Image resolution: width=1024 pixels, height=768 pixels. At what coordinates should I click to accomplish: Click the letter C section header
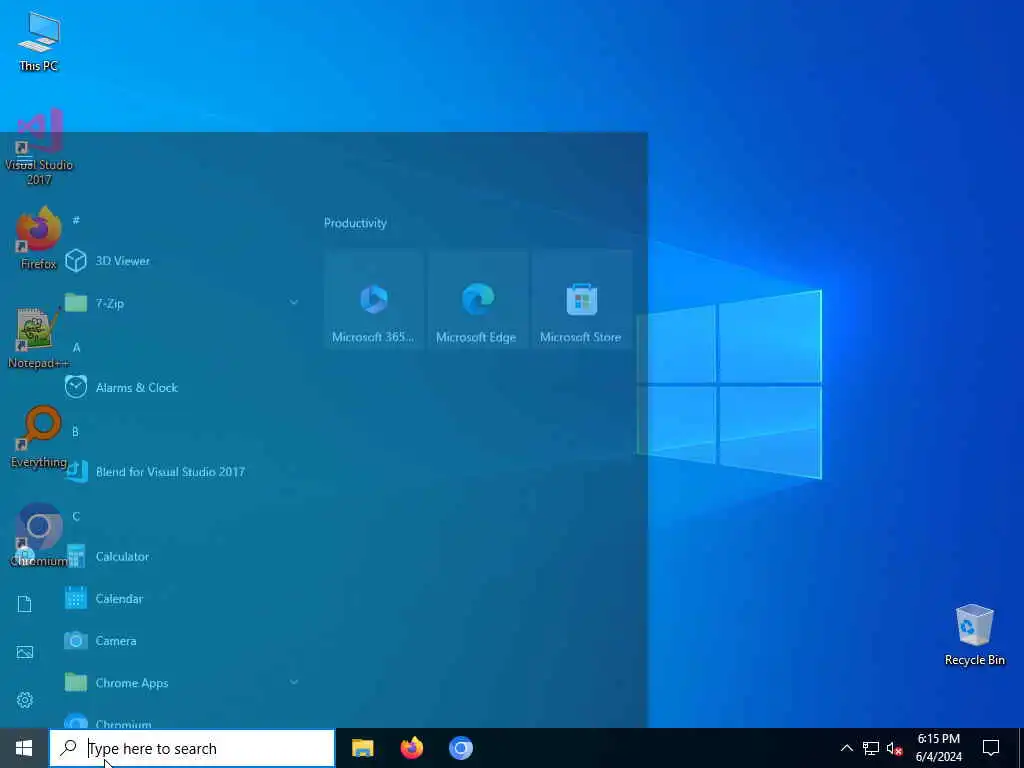(76, 516)
